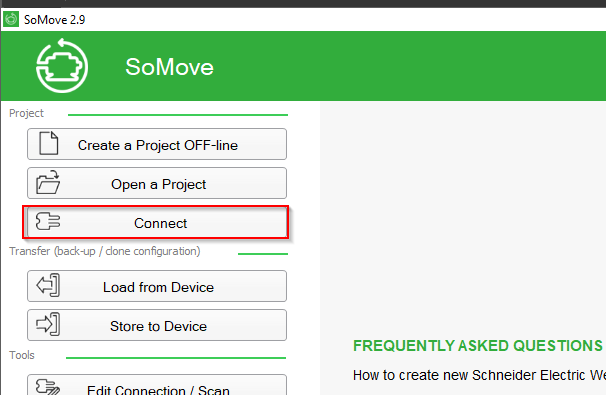Image resolution: width=606 pixels, height=395 pixels.
Task: Open the 'How to create new Schneider Electric' FAQ link
Action: (x=479, y=375)
